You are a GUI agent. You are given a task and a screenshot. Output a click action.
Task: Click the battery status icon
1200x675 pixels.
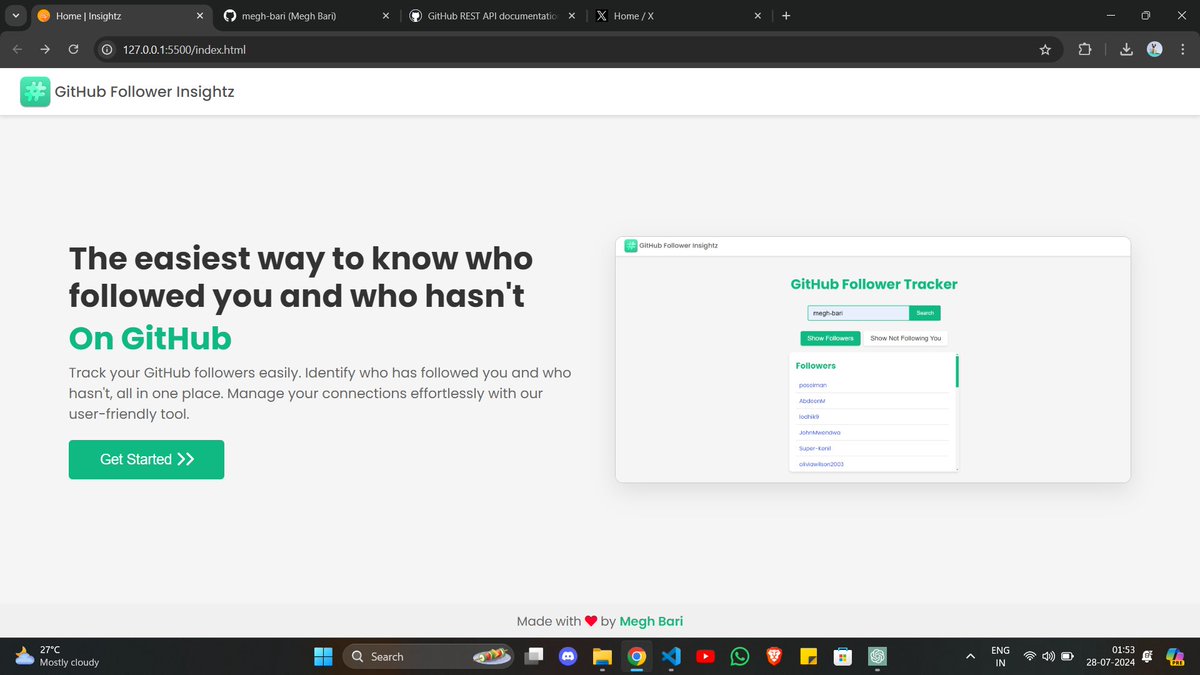pos(1067,657)
